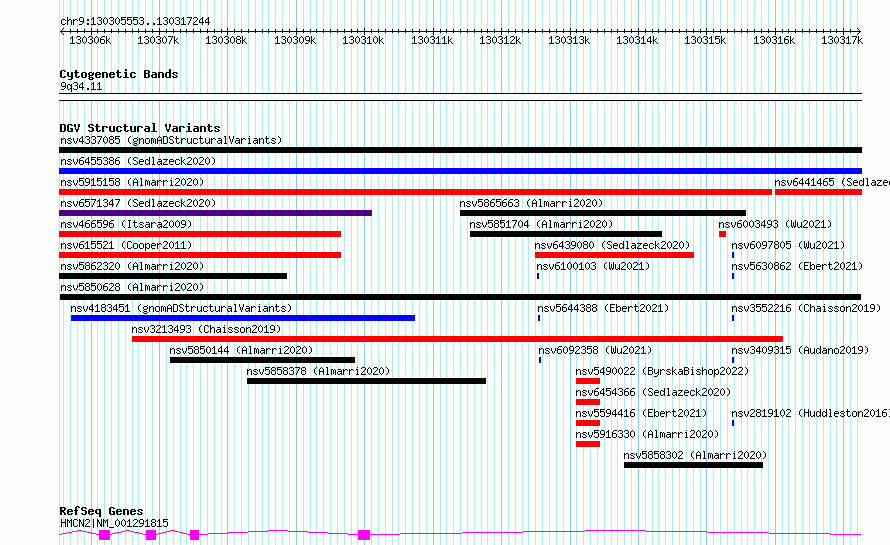Click the black bar under nsv5862320

[x=173, y=276]
